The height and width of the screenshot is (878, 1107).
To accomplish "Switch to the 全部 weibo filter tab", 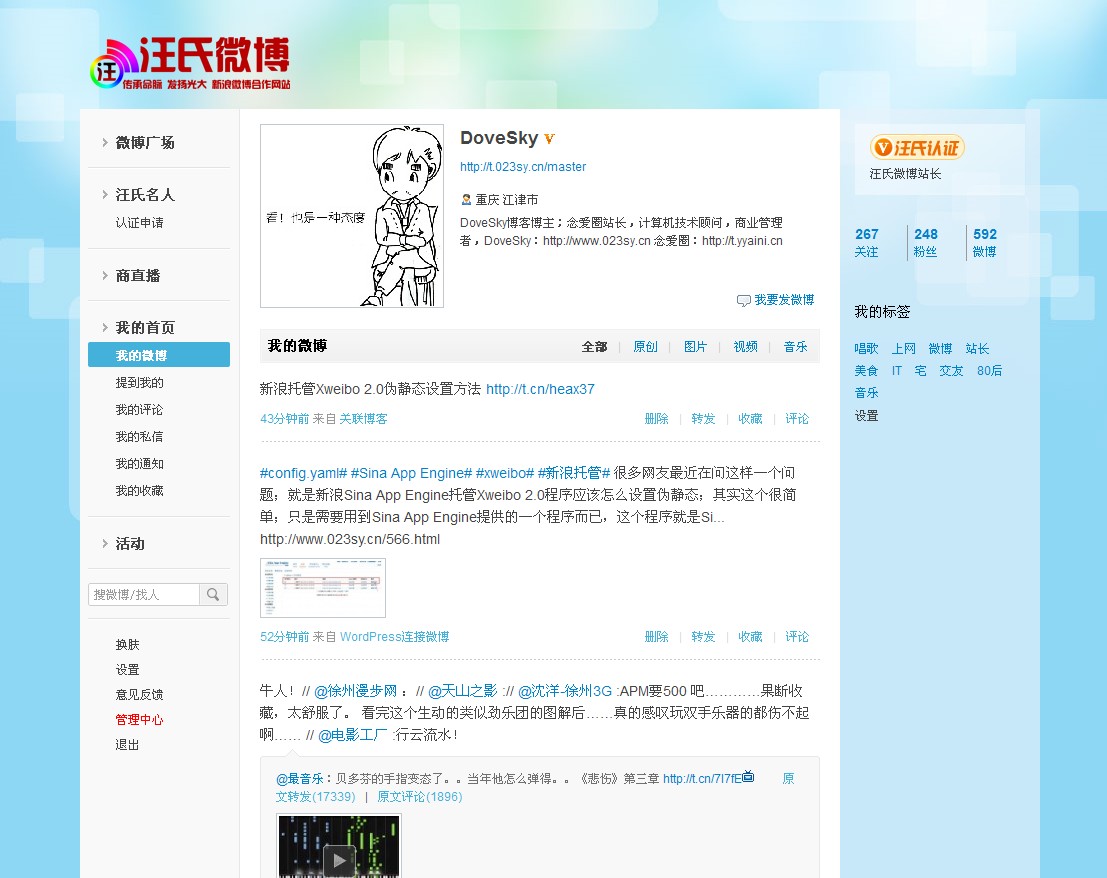I will click(594, 346).
